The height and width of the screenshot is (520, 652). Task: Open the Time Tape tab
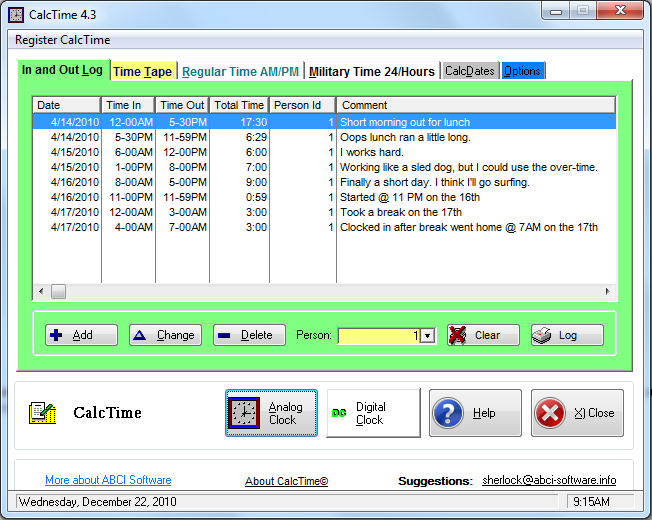click(142, 71)
